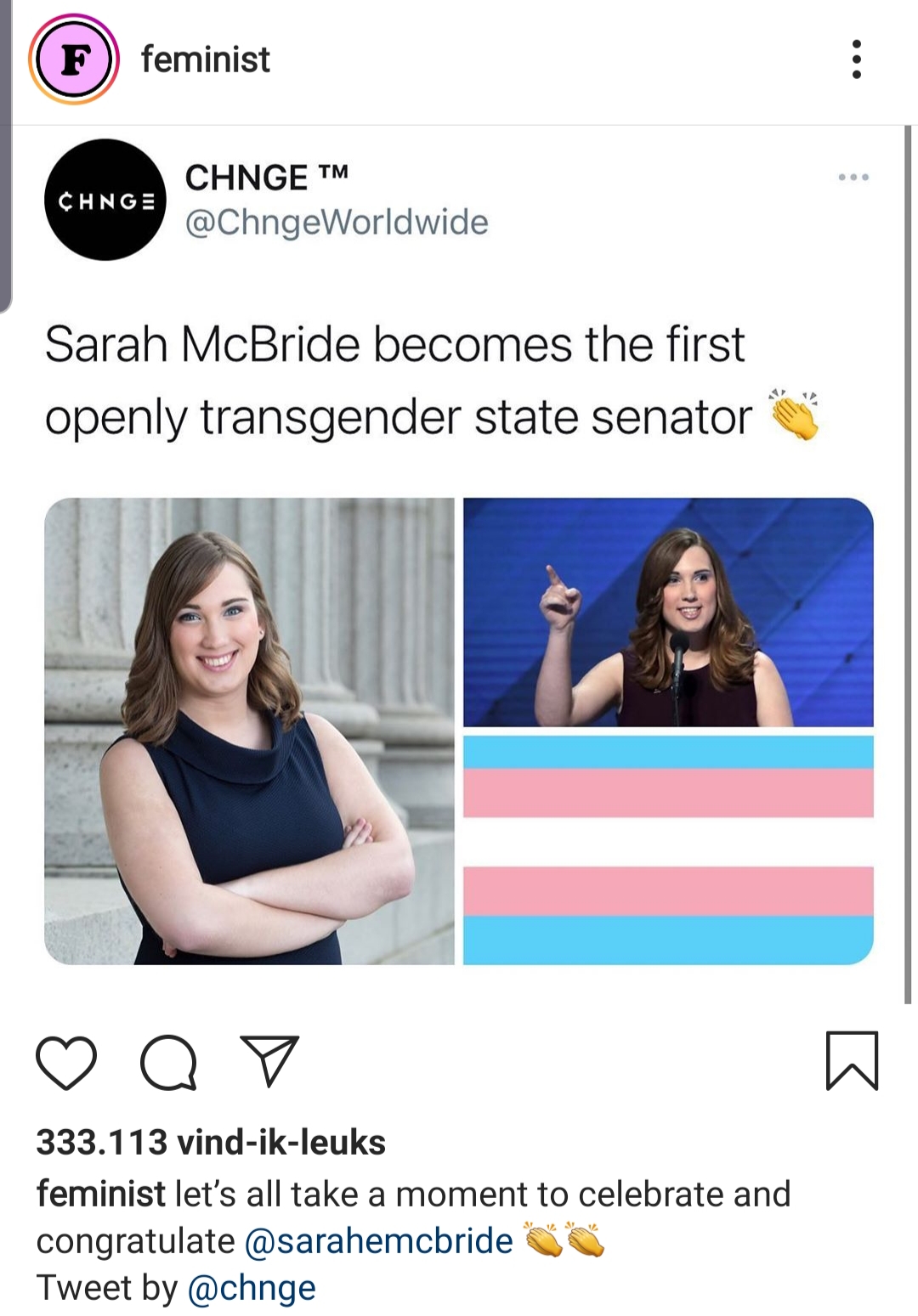Tap the clapping hands emoji in tweet
Image resolution: width=918 pixels, height=1316 pixels.
(x=794, y=415)
